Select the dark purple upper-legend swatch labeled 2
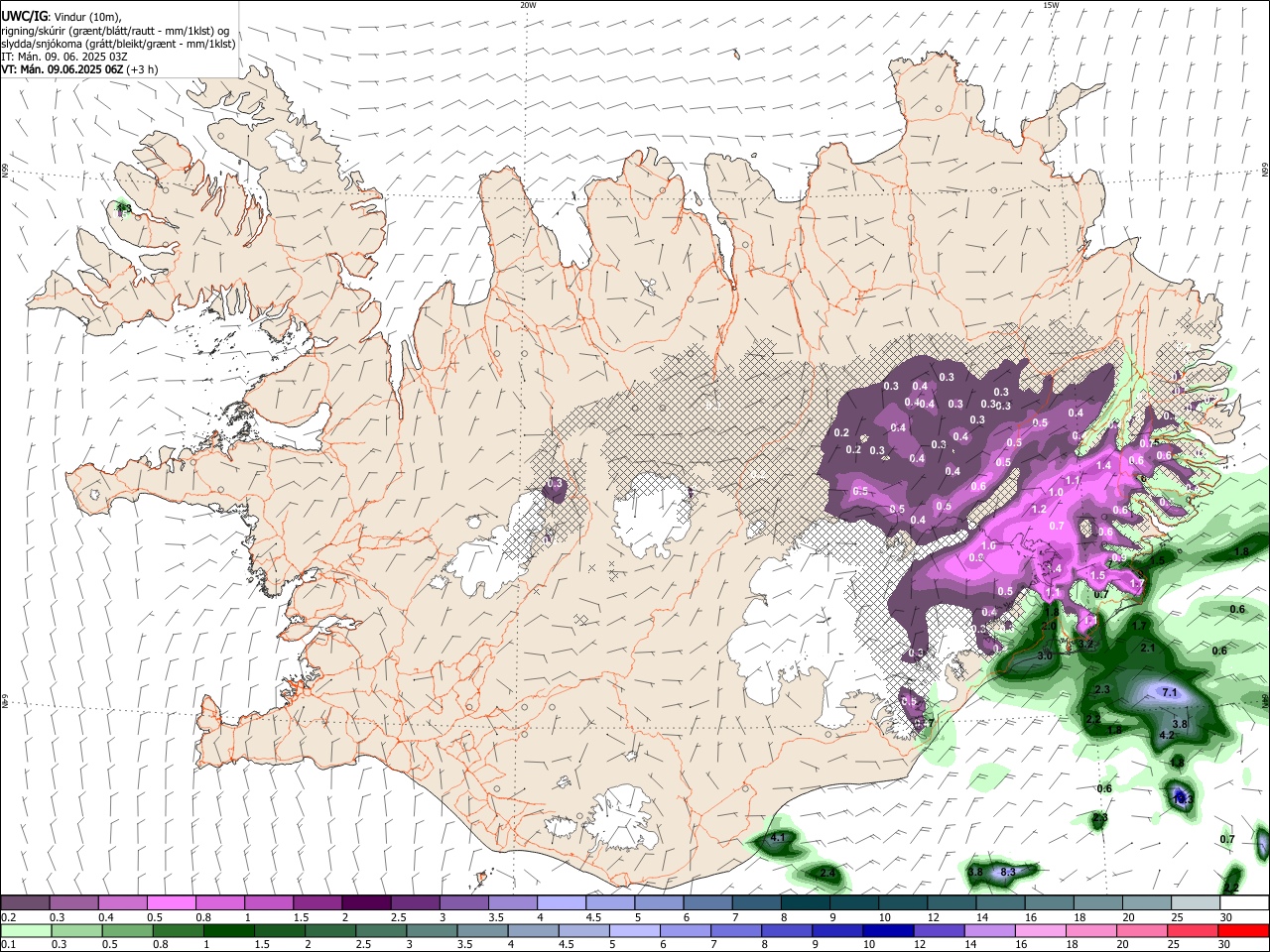Screen dimensions: 1270x952 [365, 903]
